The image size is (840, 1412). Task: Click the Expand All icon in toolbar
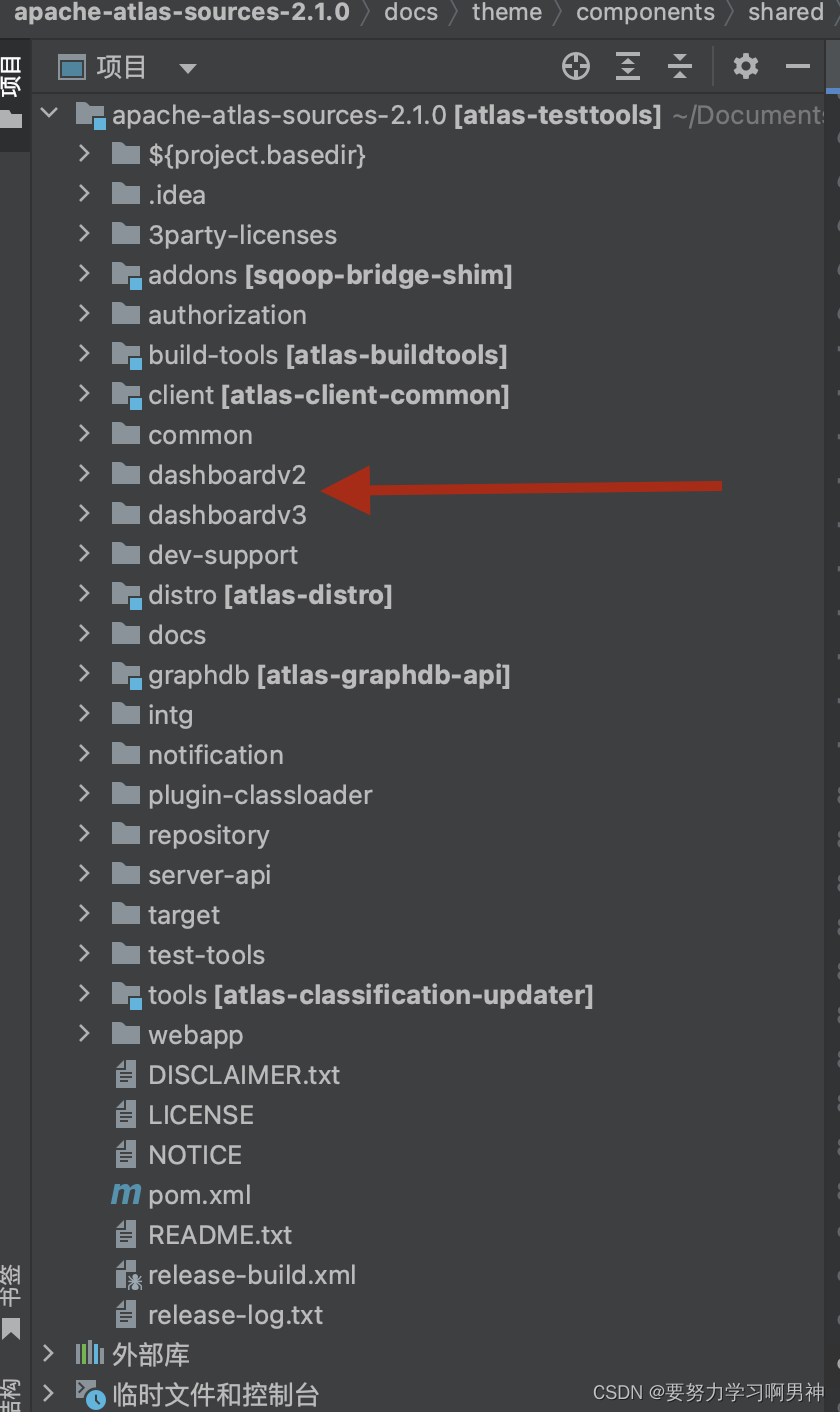coord(627,66)
